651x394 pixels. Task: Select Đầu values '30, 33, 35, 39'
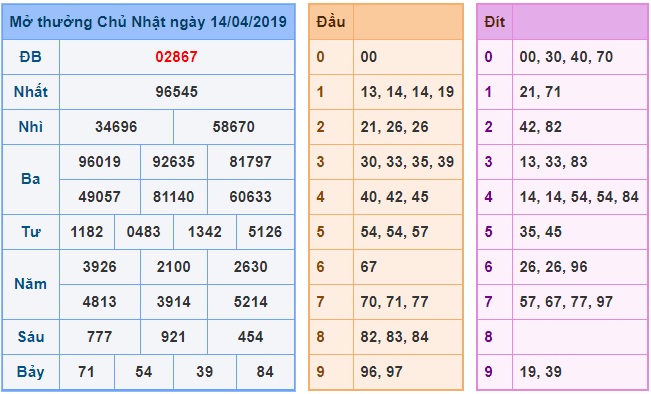[x=407, y=162]
